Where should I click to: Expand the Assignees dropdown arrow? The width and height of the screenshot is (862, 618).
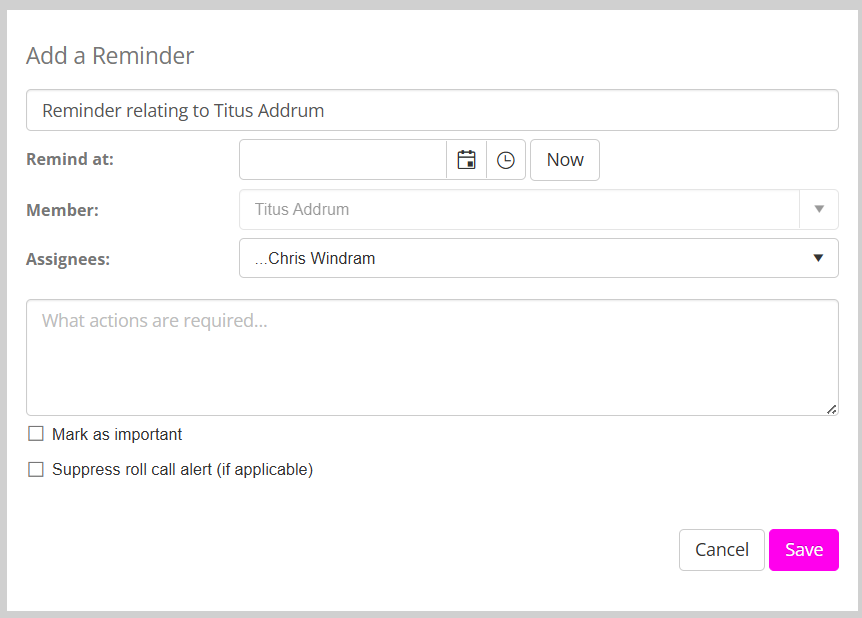818,258
